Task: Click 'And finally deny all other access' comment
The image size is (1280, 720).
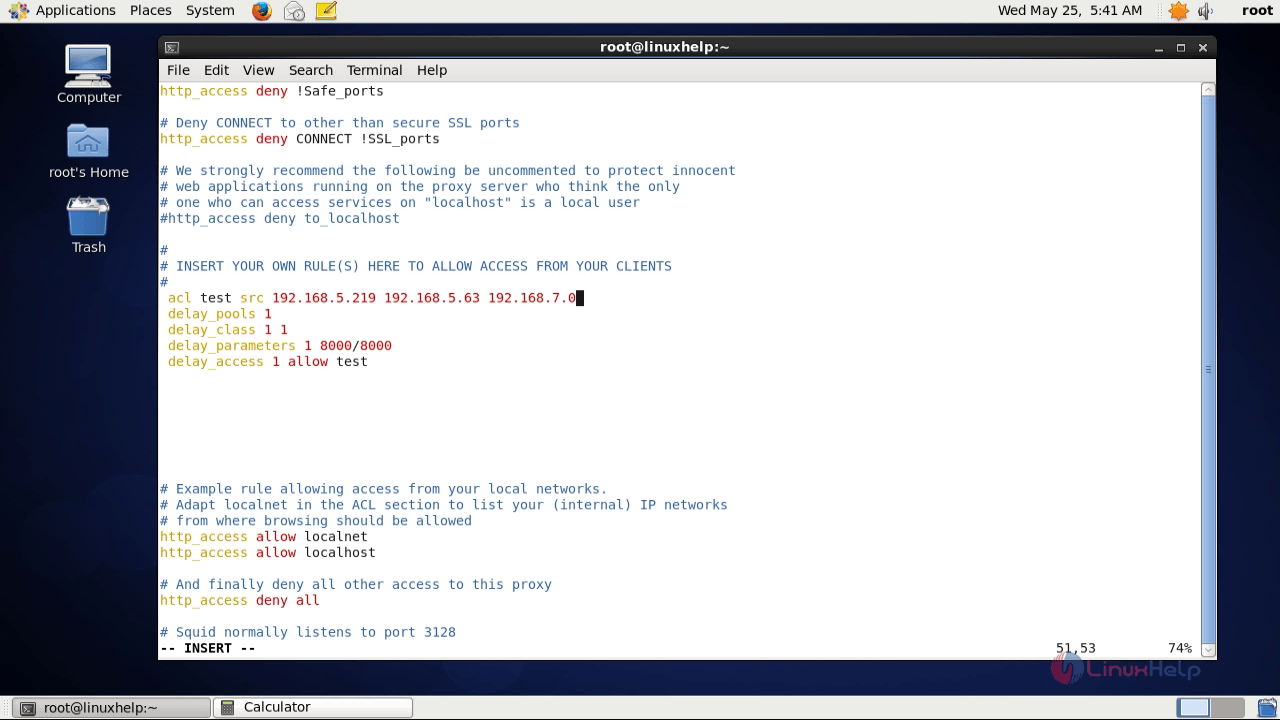Action: (x=355, y=584)
